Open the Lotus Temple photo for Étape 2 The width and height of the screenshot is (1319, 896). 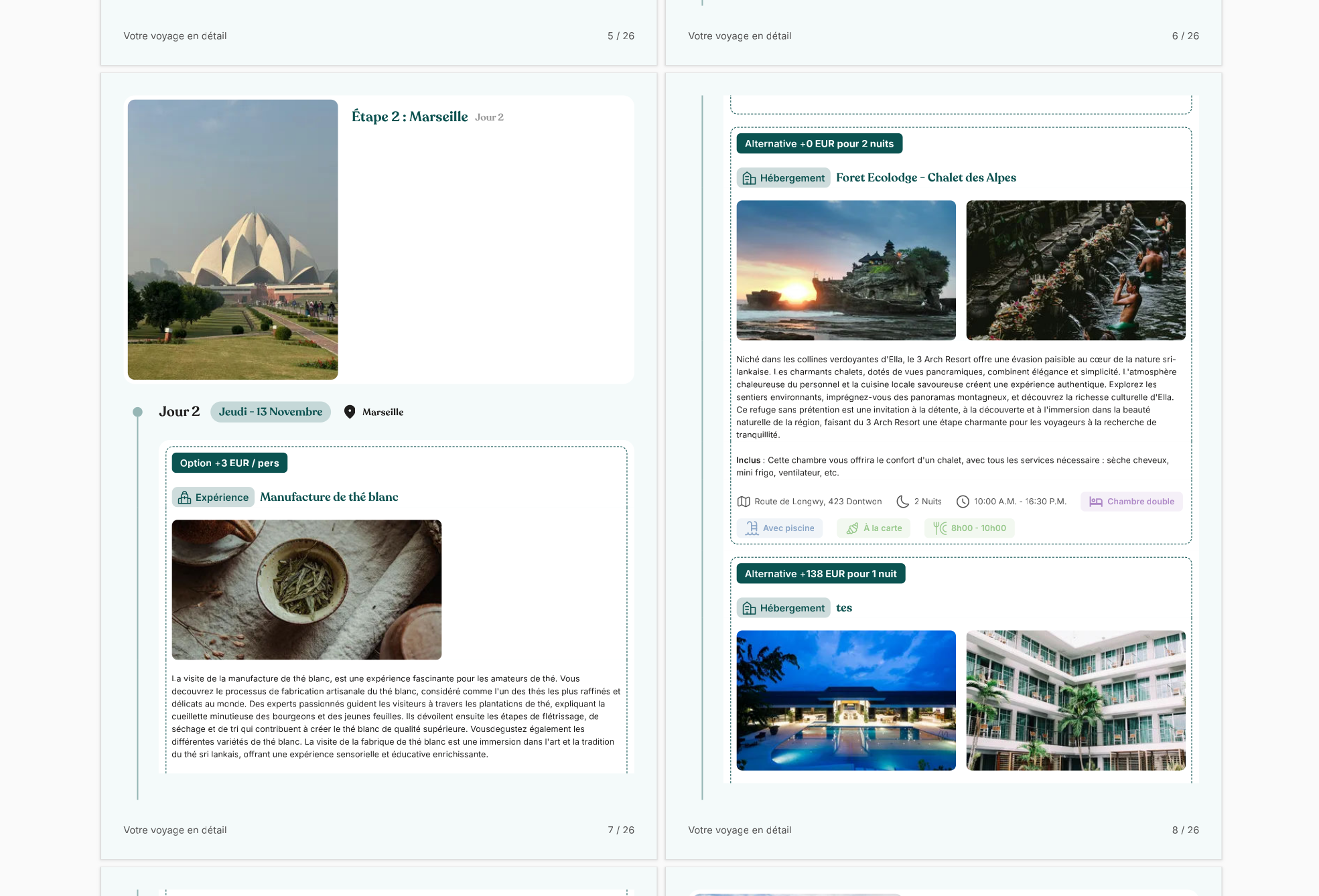tap(233, 240)
